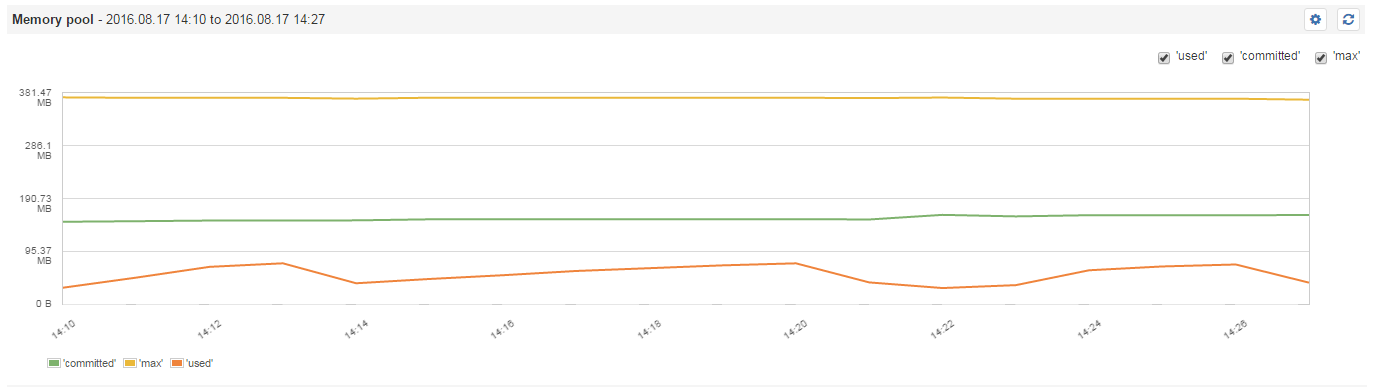This screenshot has width=1374, height=387.
Task: Click the 14:20 time axis label
Action: pos(794,328)
